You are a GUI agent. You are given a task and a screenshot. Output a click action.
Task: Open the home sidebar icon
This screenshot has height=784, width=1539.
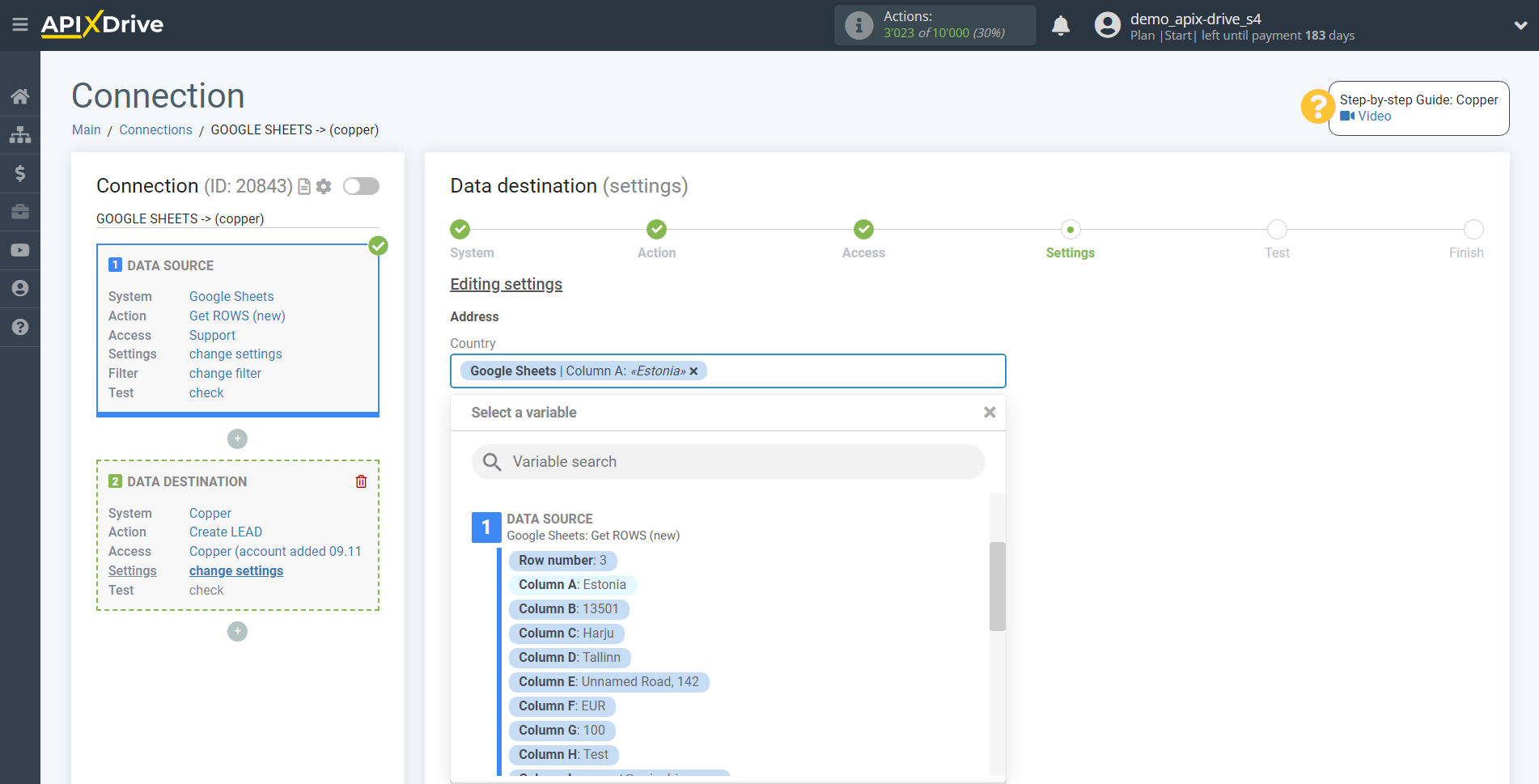20,96
